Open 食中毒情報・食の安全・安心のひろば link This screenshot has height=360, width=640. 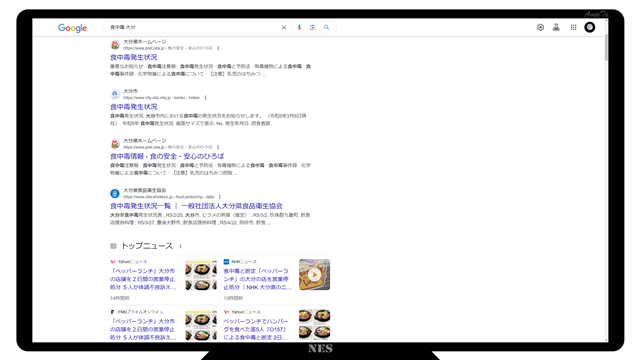coord(167,156)
